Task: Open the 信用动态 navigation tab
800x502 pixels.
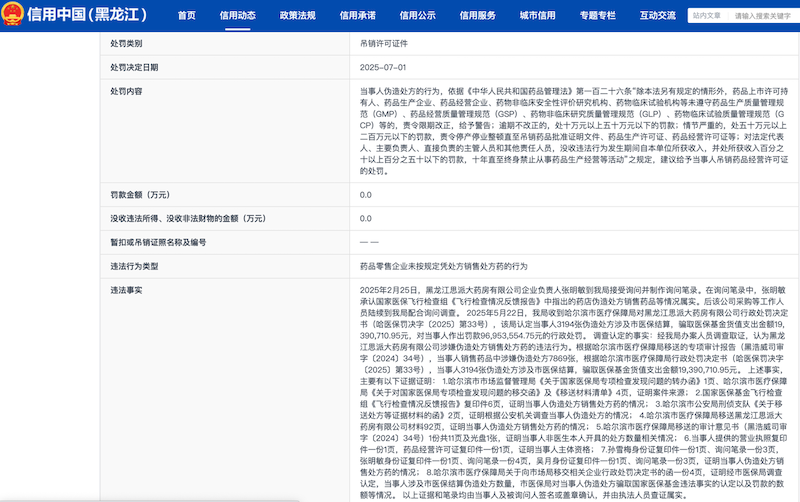Action: pos(238,16)
